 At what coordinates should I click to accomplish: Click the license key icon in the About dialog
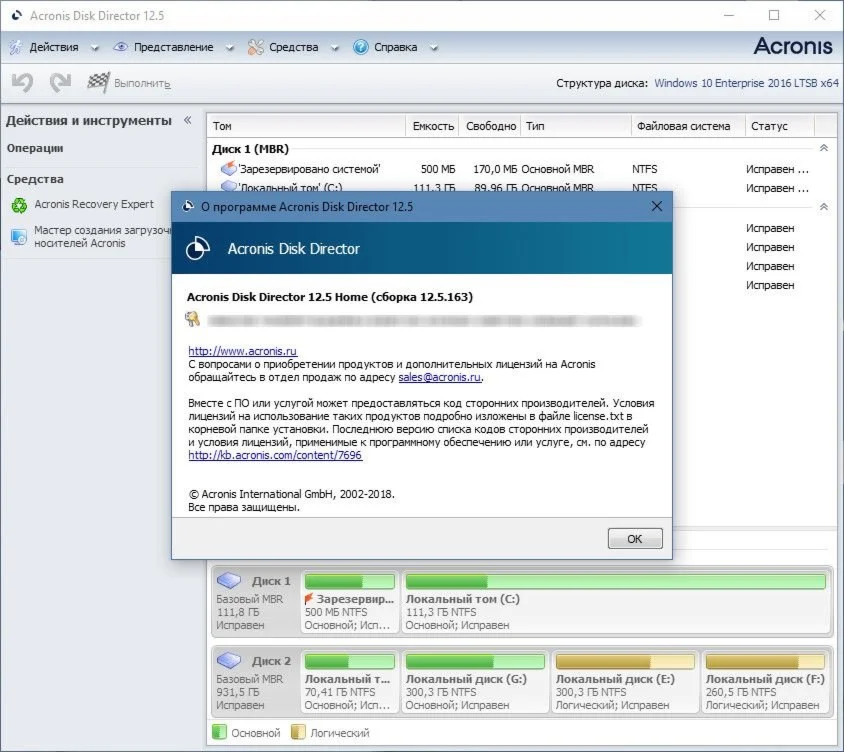point(193,319)
